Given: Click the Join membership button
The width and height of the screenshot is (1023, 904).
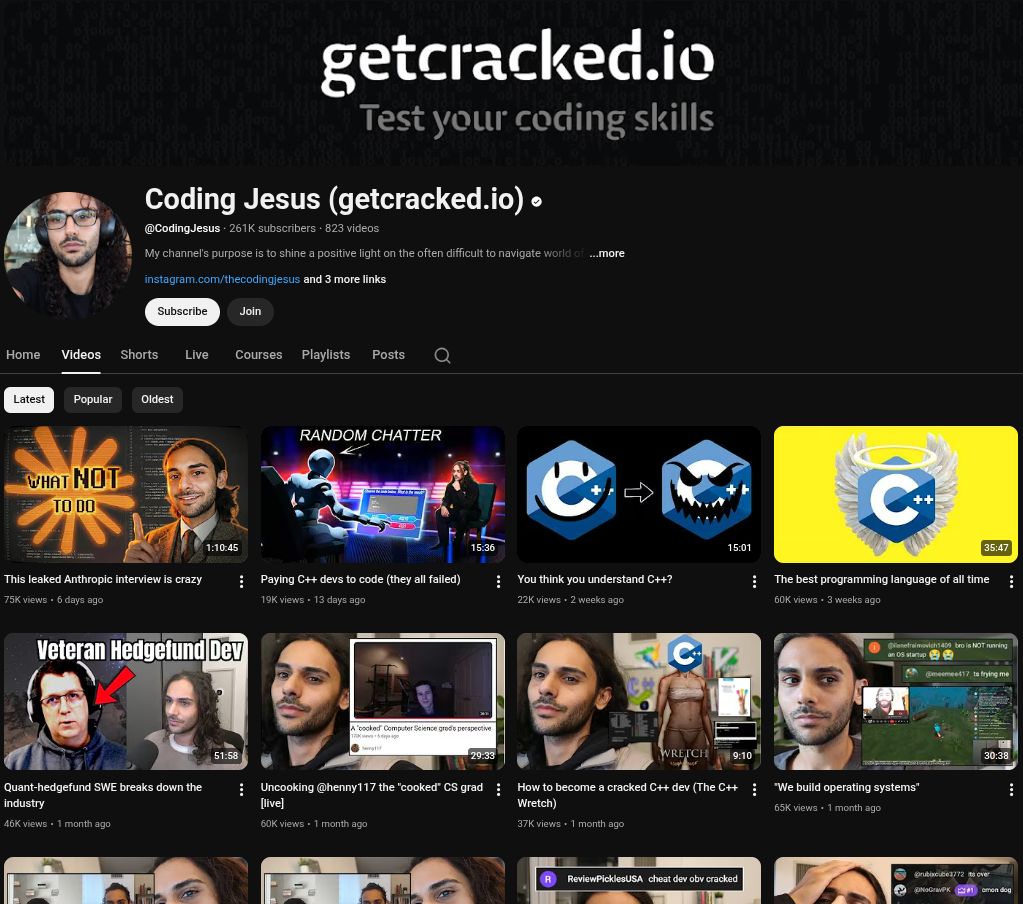Looking at the screenshot, I should [x=250, y=311].
